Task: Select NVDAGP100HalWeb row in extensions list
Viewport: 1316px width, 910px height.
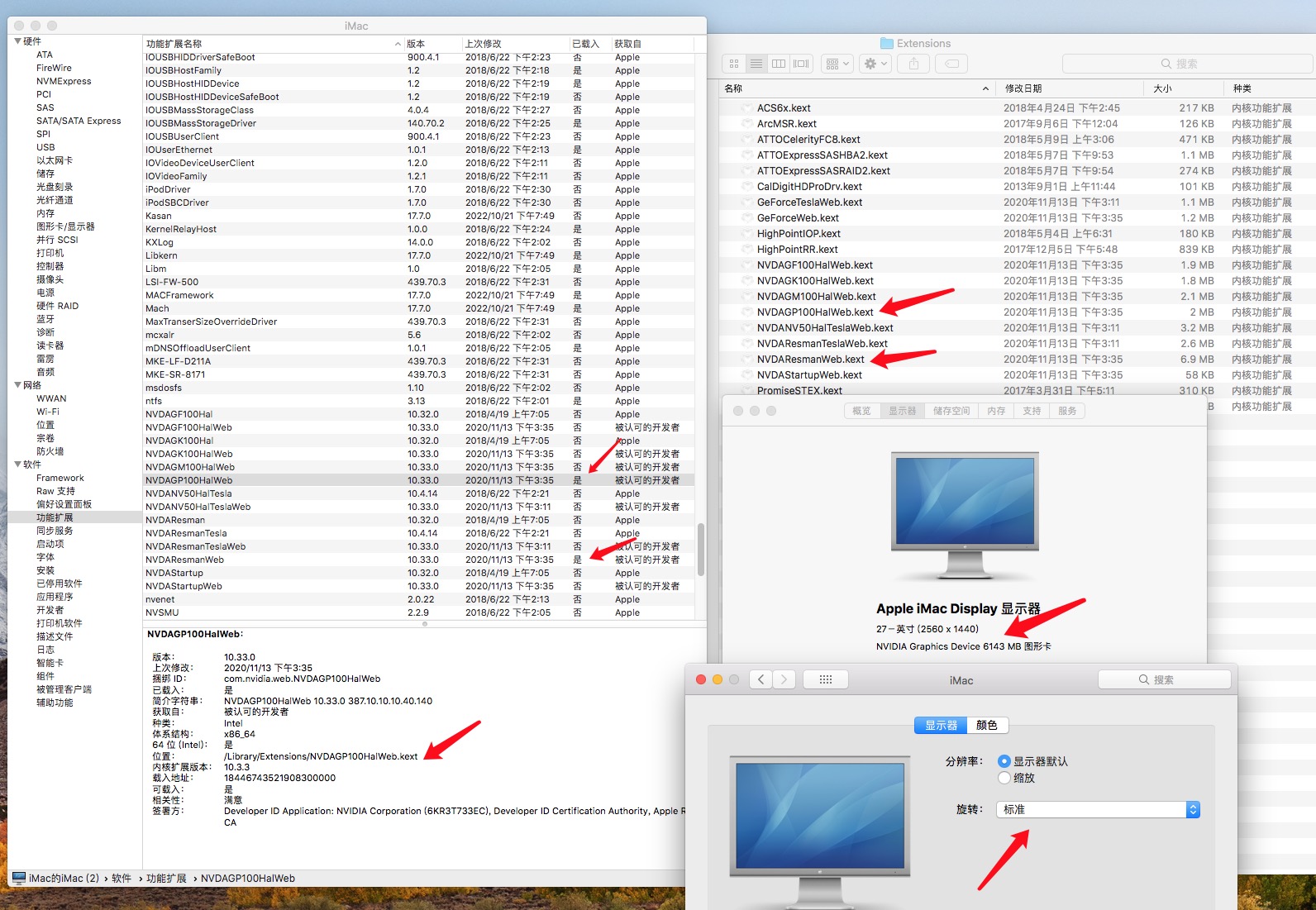Action: click(419, 480)
